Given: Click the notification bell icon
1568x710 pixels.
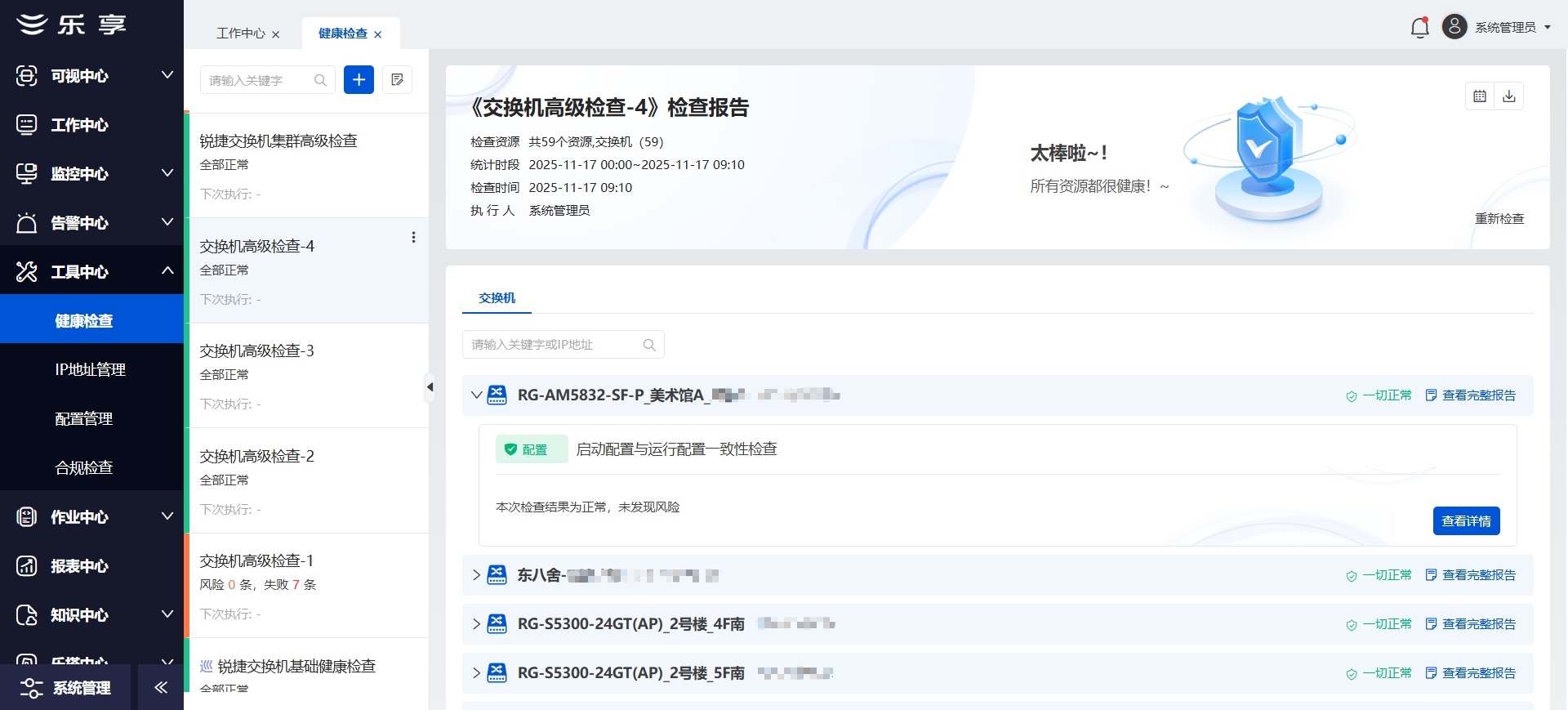Looking at the screenshot, I should (x=1419, y=28).
